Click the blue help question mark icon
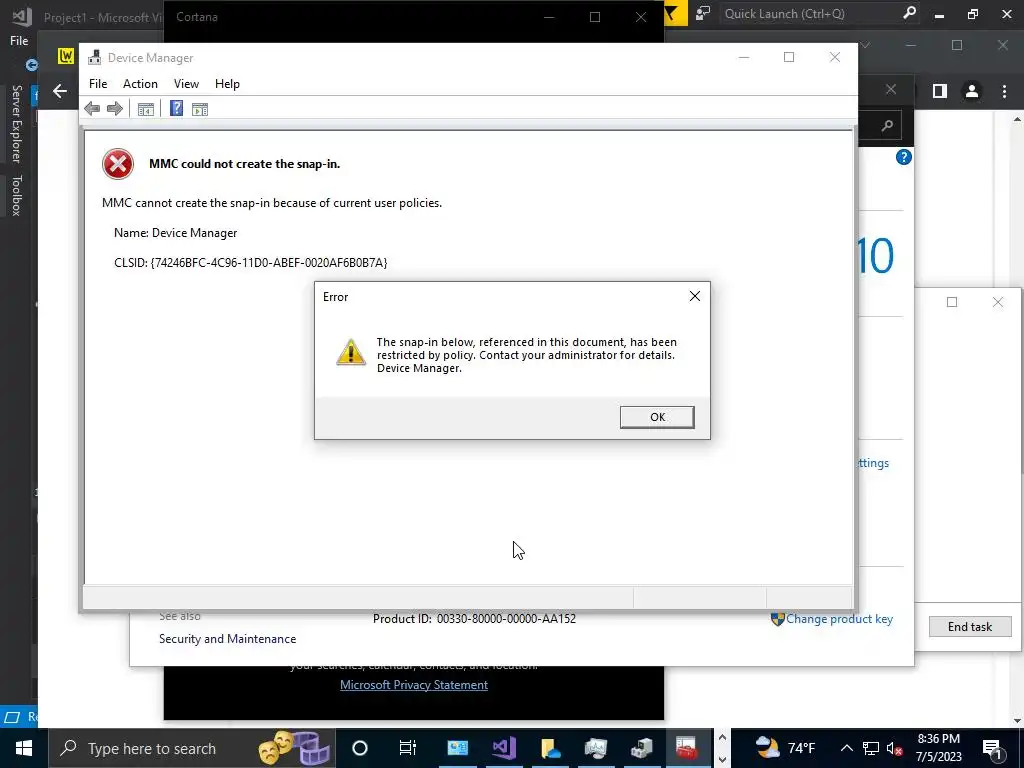 (904, 157)
